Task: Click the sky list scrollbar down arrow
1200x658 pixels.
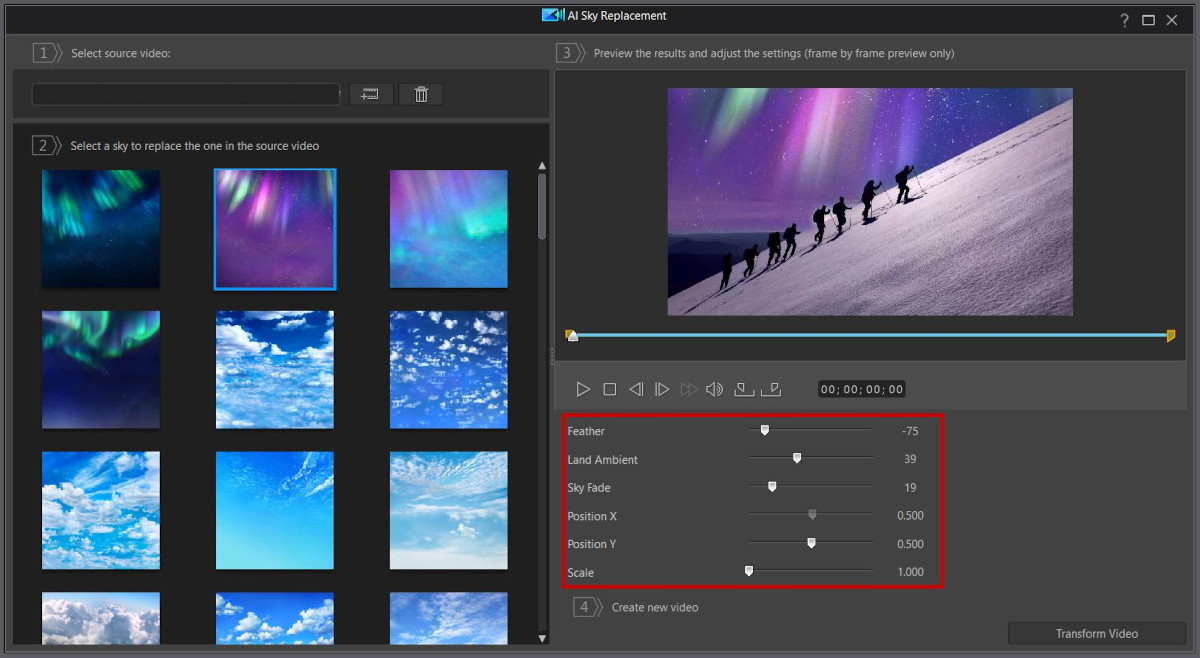Action: 542,637
